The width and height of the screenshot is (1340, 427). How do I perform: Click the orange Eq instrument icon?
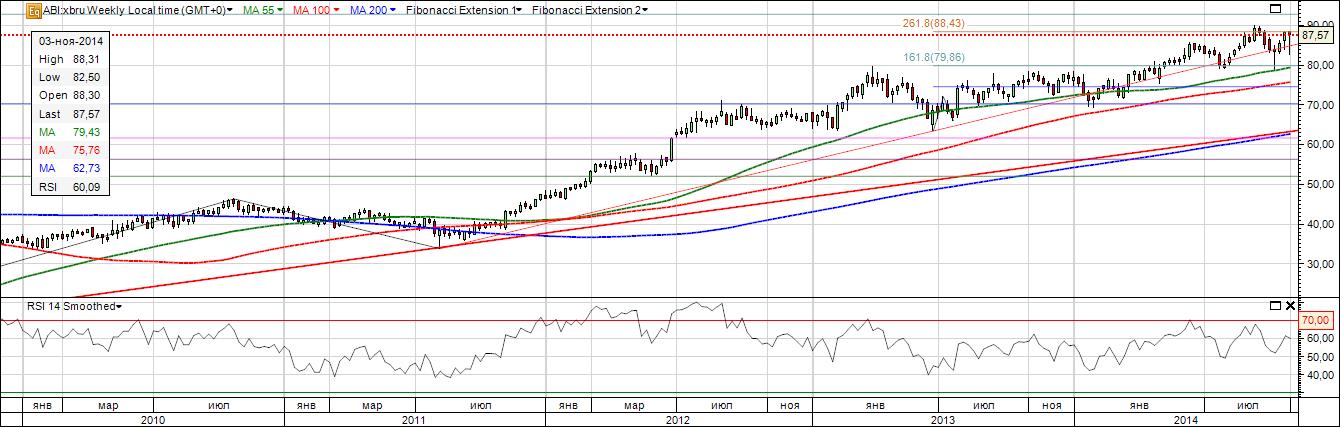tap(33, 10)
